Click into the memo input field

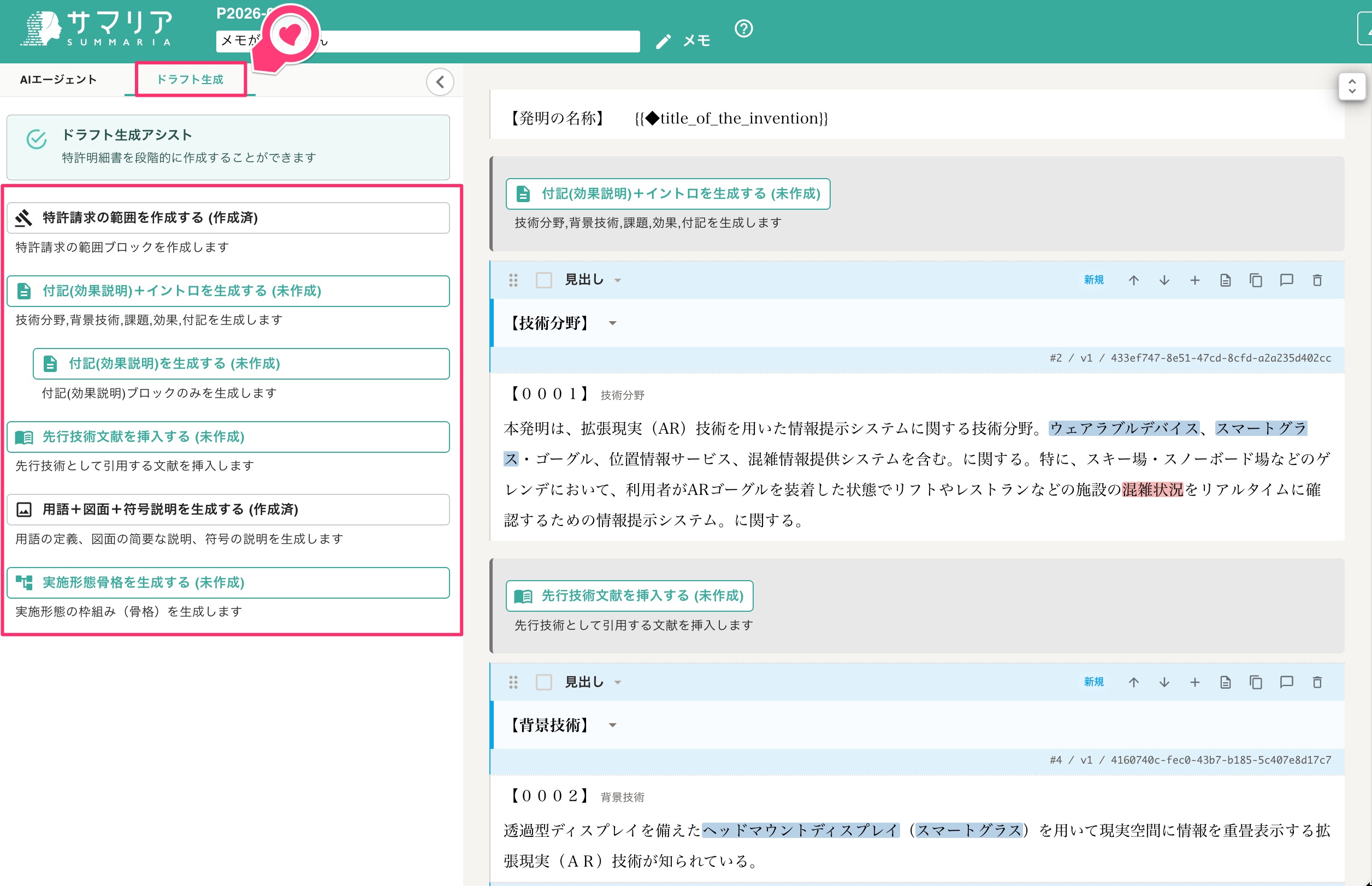point(428,42)
